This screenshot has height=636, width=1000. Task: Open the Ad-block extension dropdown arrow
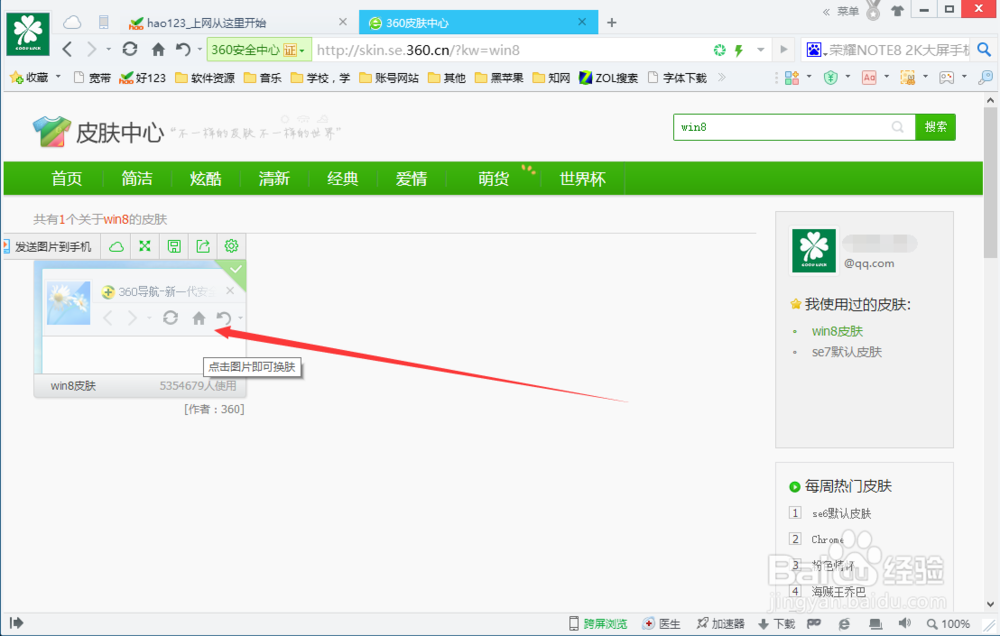[886, 77]
